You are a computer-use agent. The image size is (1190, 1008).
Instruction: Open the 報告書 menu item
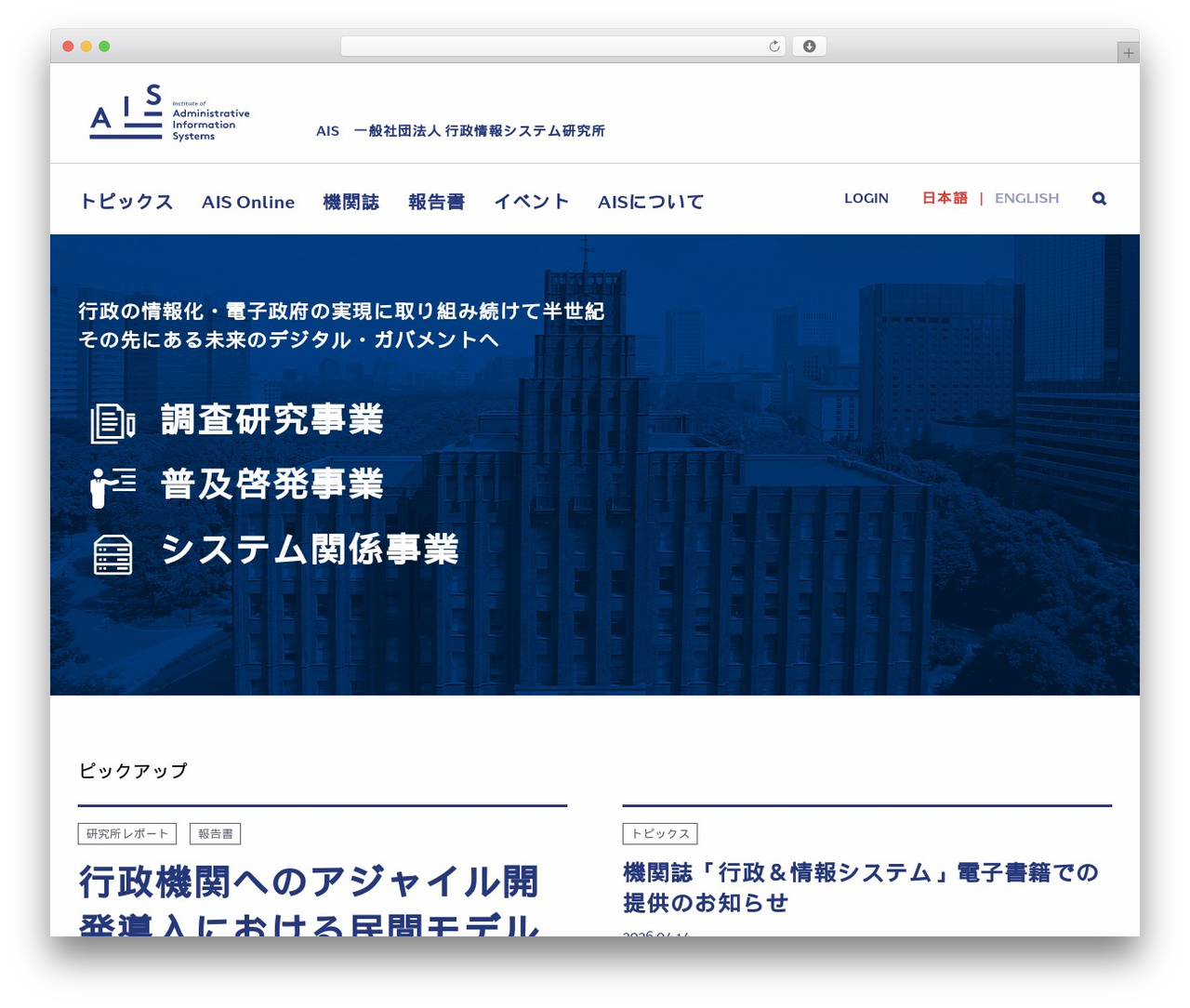437,202
